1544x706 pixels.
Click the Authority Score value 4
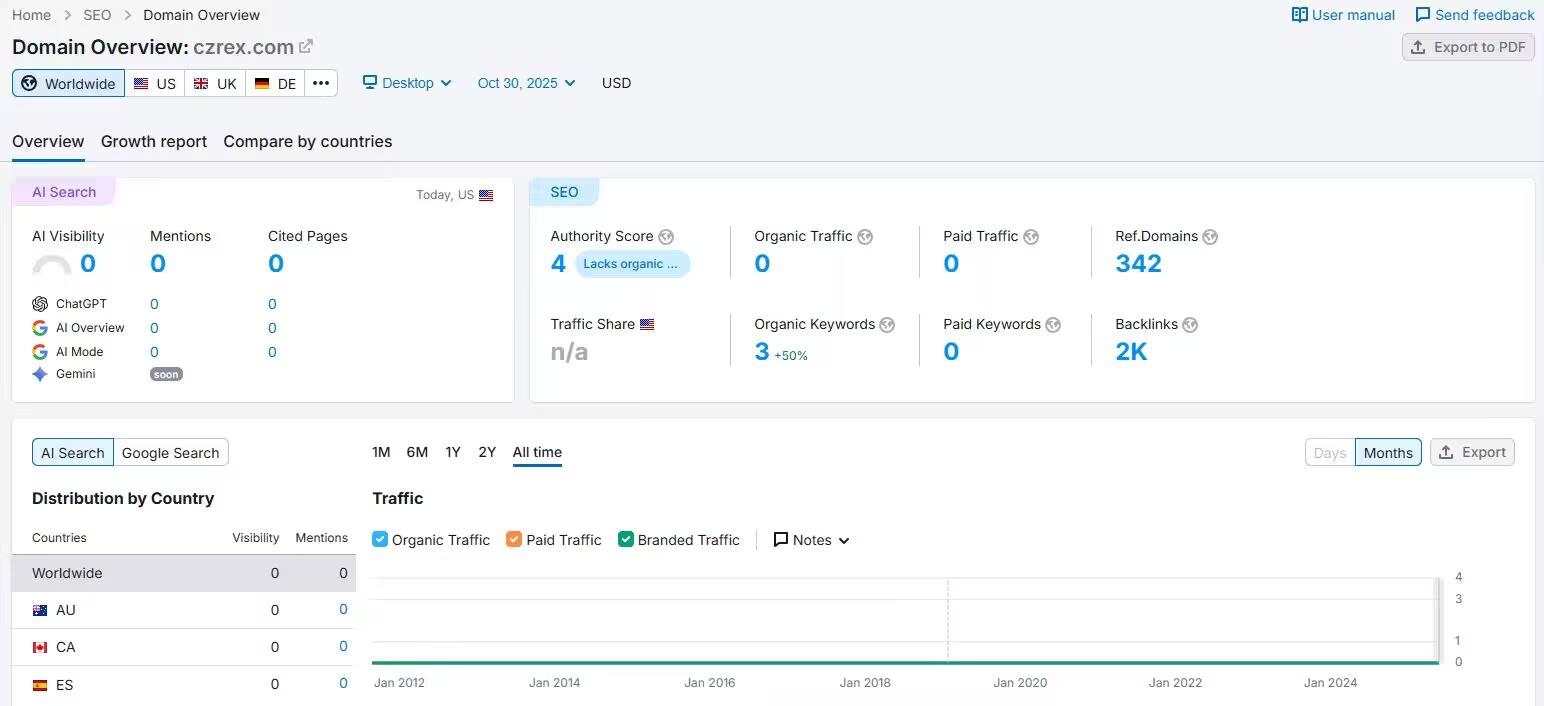coord(558,264)
